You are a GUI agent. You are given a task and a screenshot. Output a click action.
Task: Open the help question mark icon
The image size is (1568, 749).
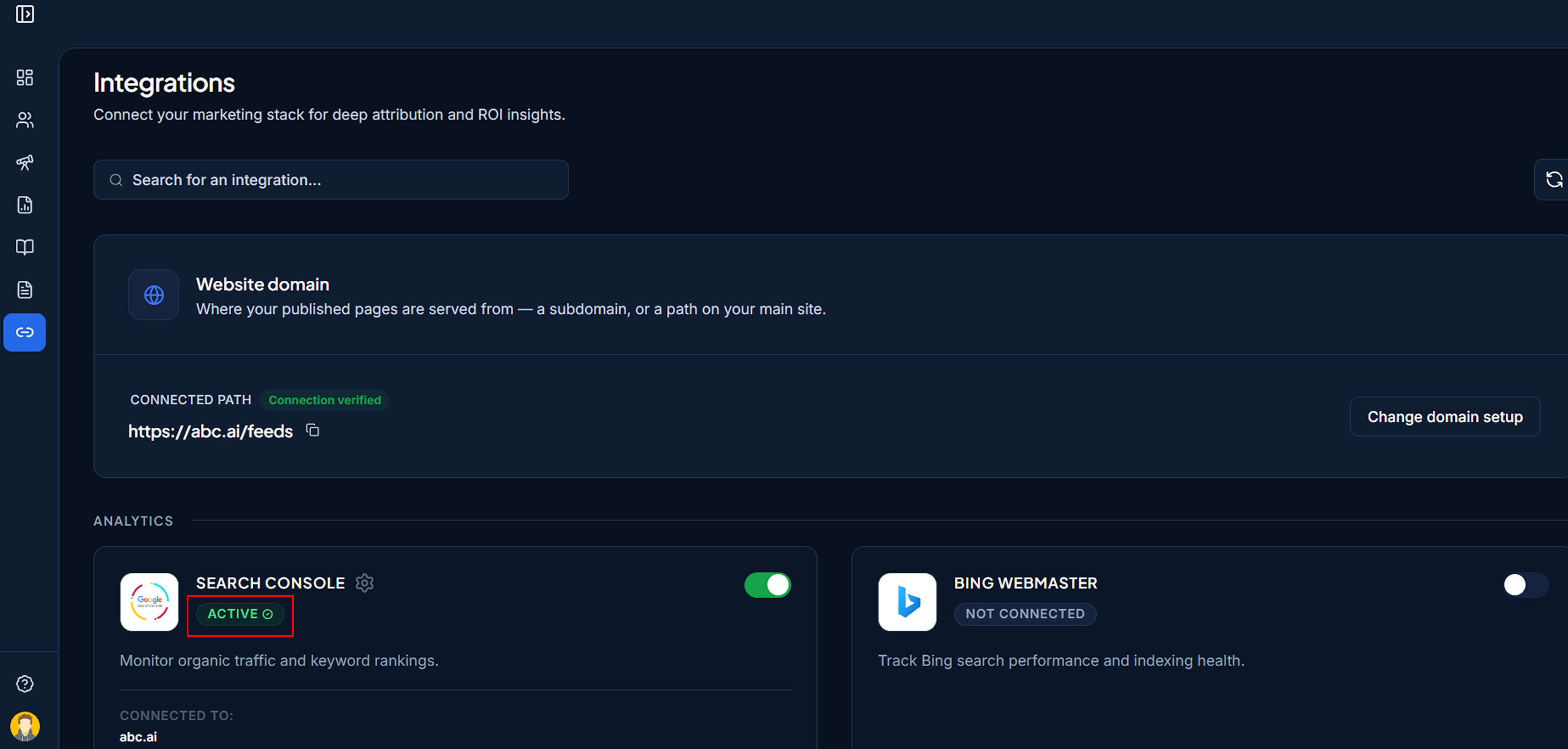coord(25,684)
